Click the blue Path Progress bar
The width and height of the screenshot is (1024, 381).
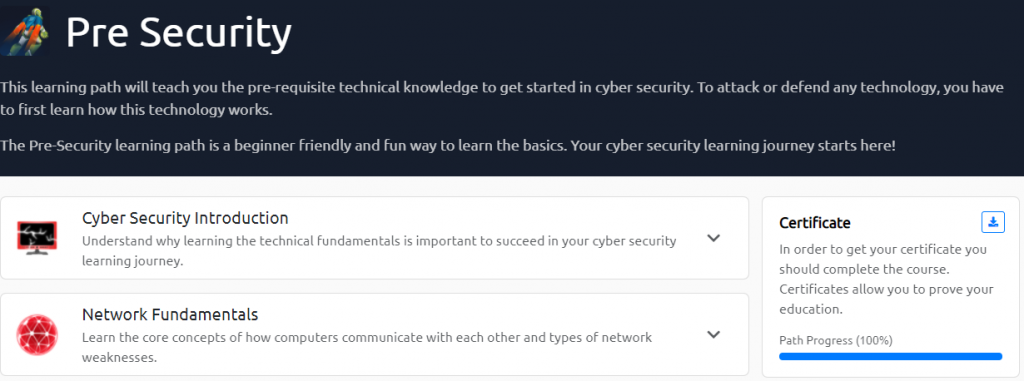point(890,356)
